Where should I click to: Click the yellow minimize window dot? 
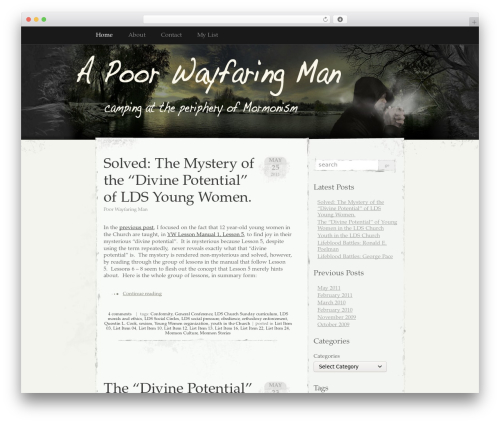tap(36, 19)
